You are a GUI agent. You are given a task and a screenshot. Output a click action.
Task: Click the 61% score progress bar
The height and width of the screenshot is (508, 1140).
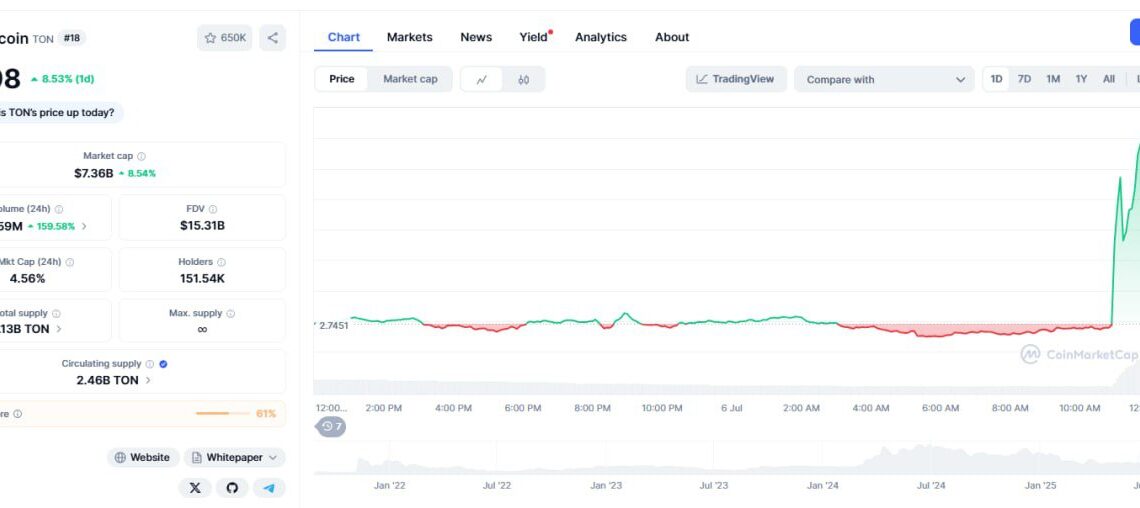click(222, 414)
